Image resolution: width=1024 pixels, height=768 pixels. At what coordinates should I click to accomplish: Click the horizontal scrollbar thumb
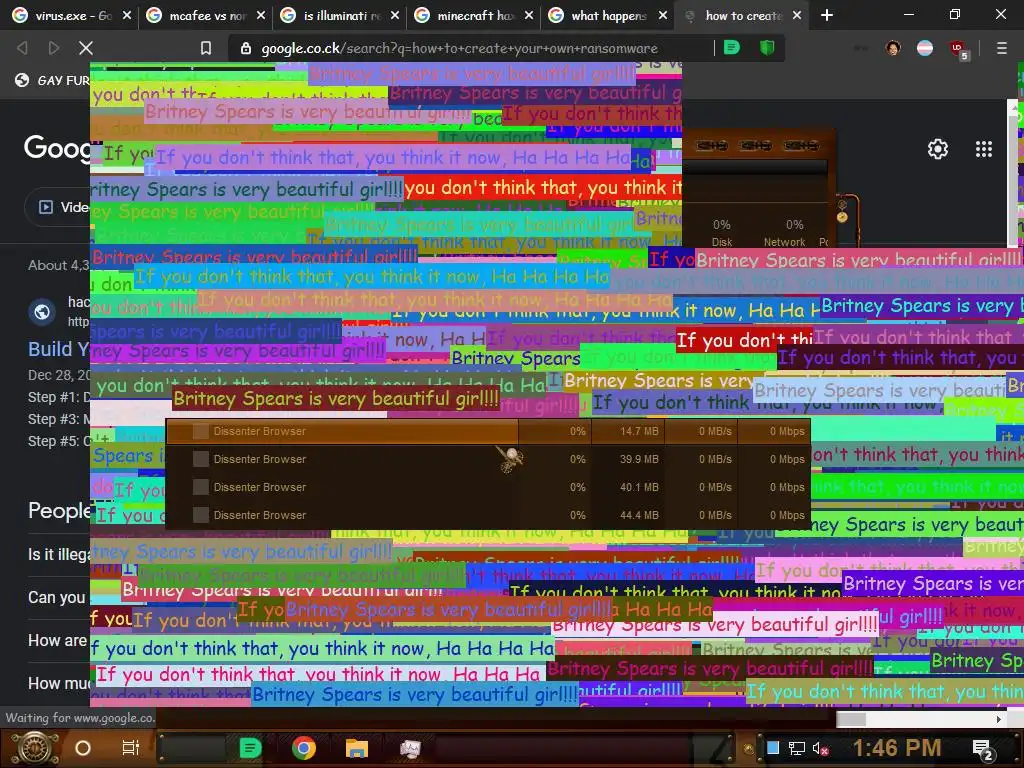coord(852,719)
